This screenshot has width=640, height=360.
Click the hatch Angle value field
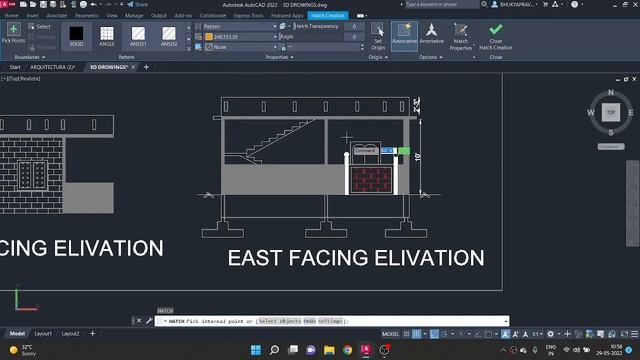(x=354, y=37)
